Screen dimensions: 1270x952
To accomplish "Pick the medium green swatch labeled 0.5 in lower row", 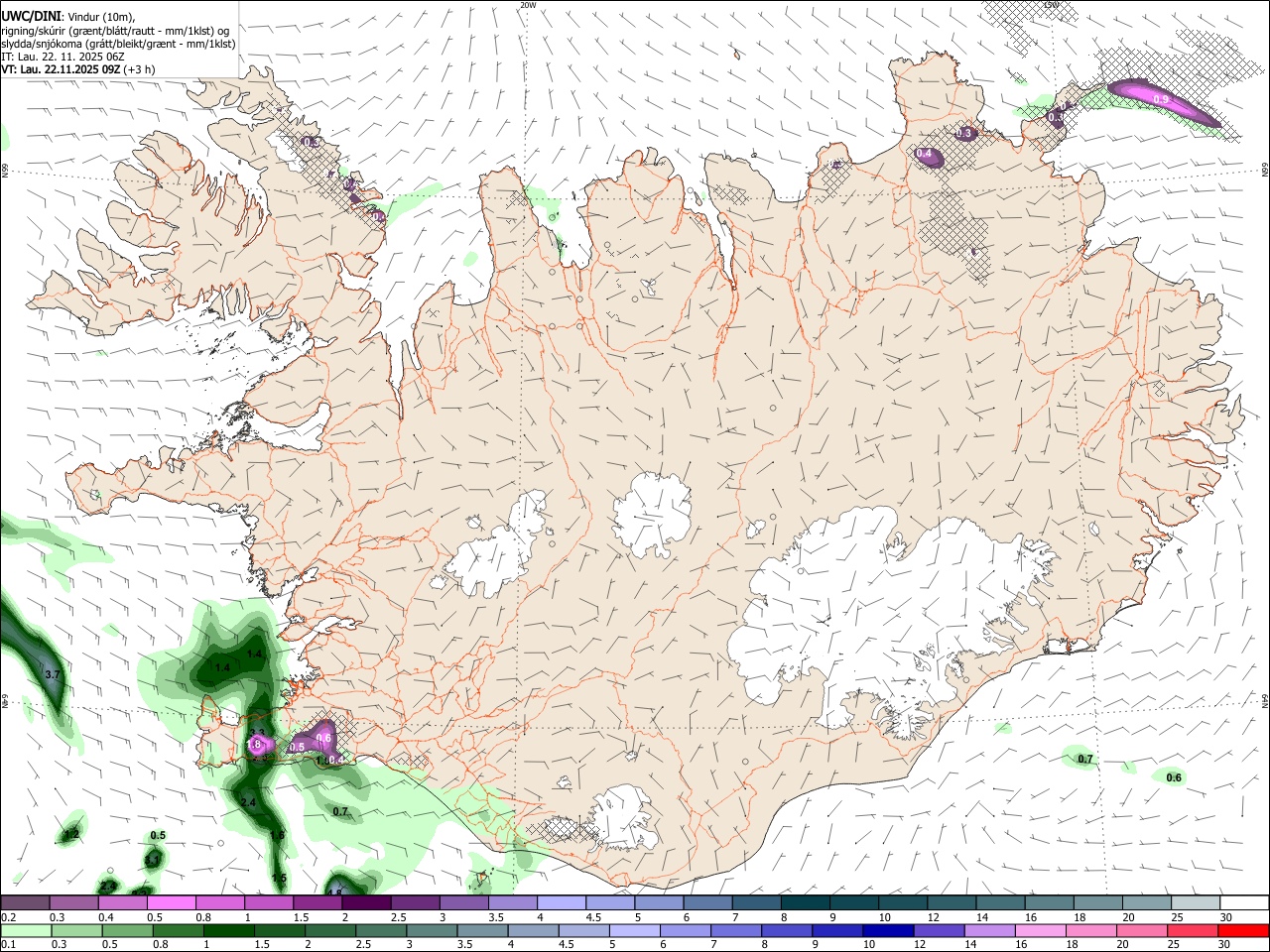I will click(128, 930).
